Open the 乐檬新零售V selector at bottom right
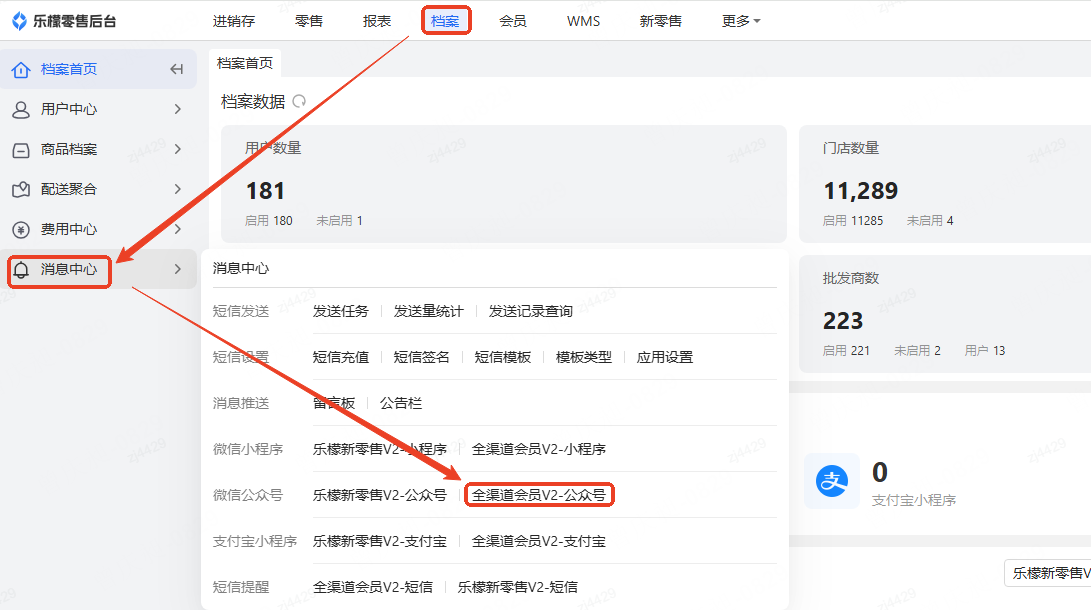The height and width of the screenshot is (610, 1091). (x=1048, y=573)
